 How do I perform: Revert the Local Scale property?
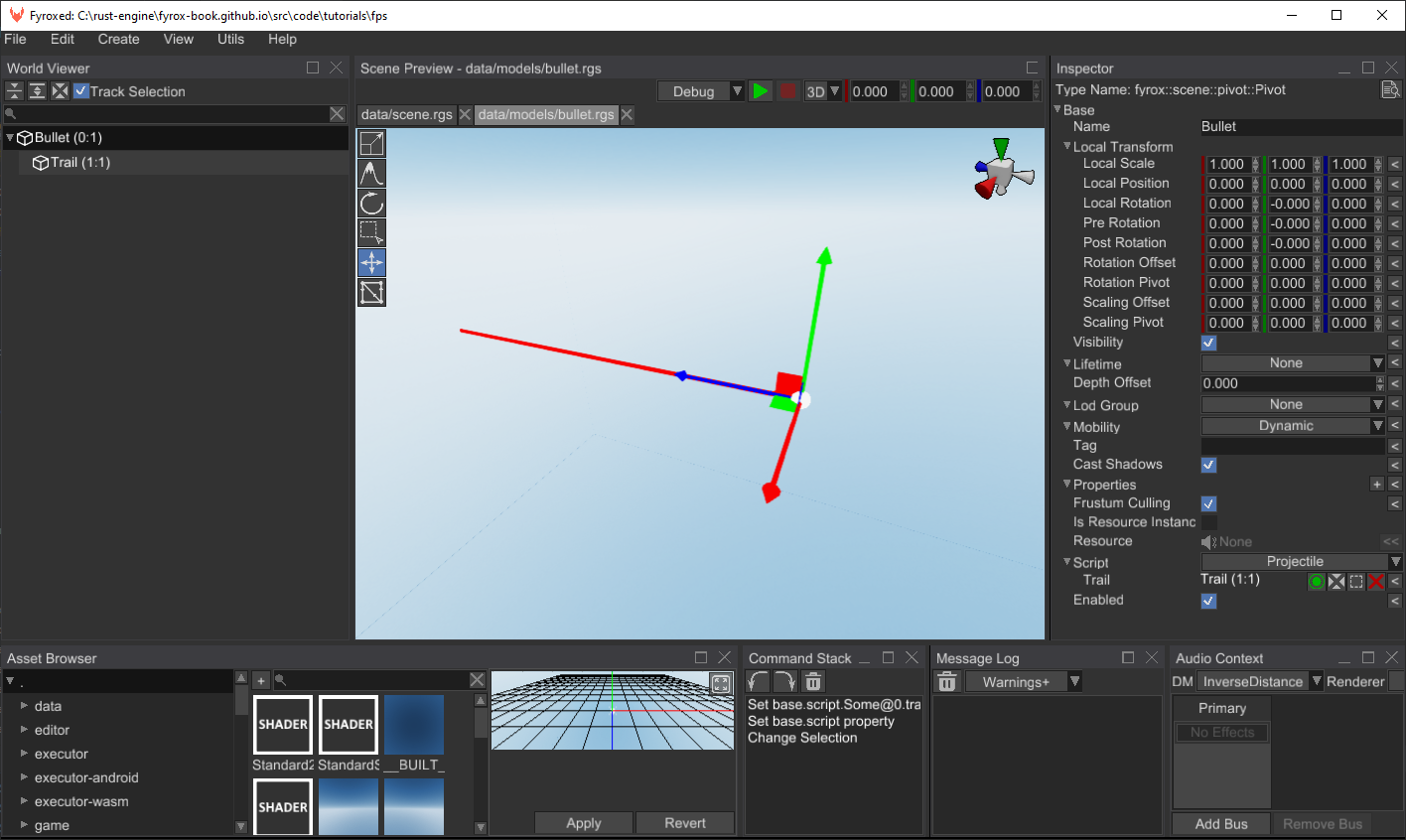[1395, 165]
